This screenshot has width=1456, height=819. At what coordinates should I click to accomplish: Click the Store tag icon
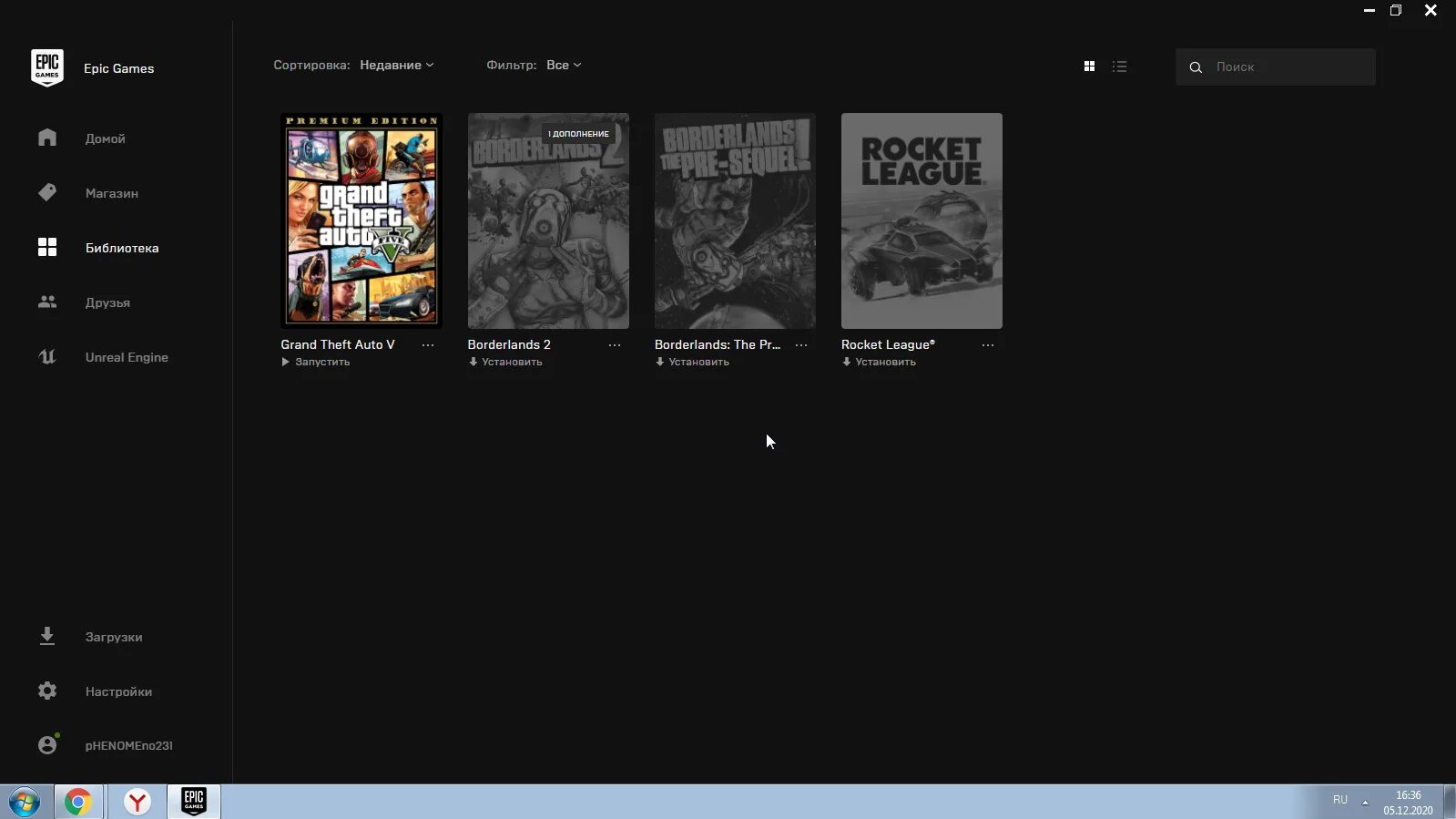[x=47, y=192]
